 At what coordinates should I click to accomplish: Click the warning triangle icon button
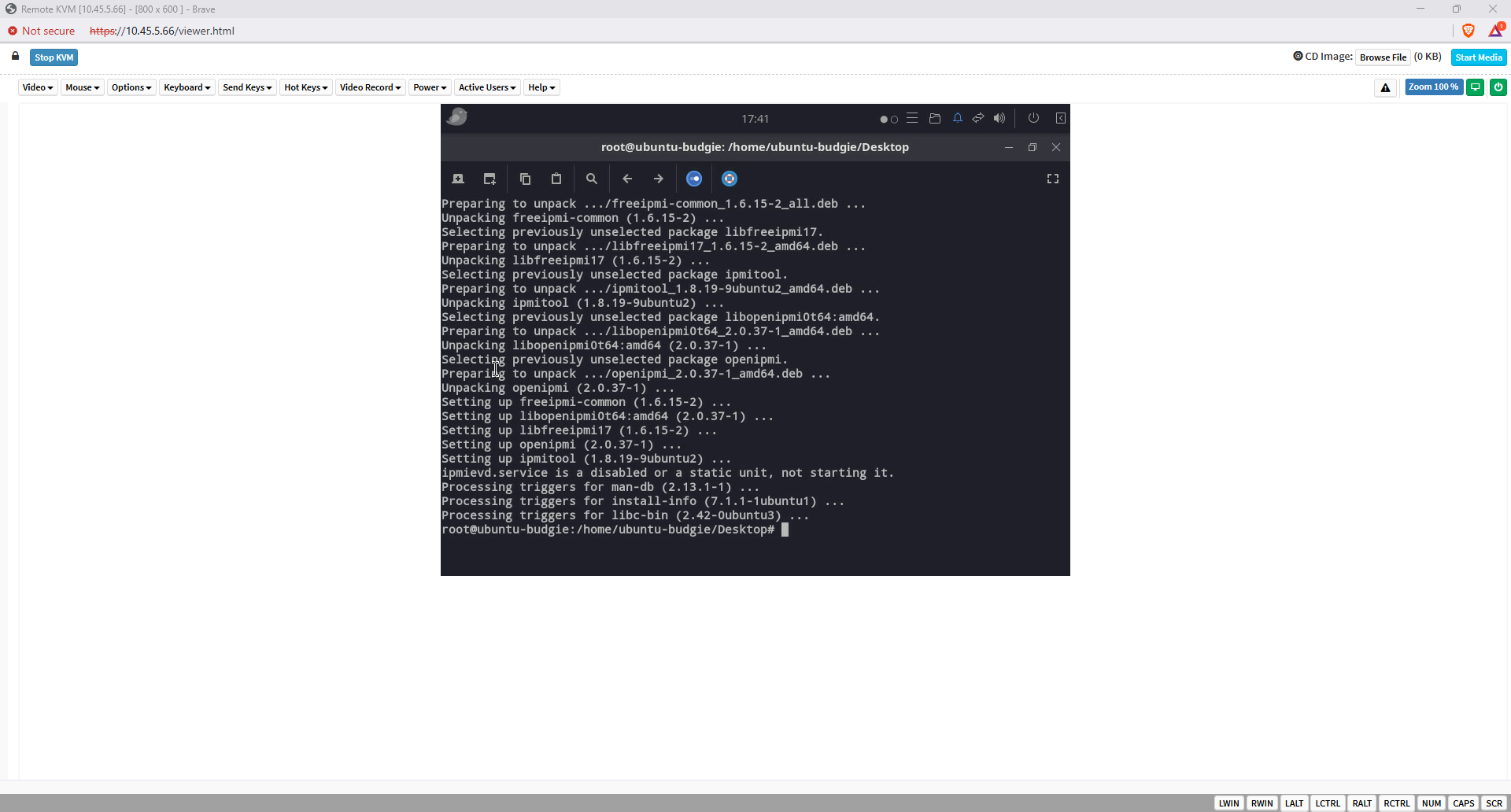click(x=1385, y=87)
